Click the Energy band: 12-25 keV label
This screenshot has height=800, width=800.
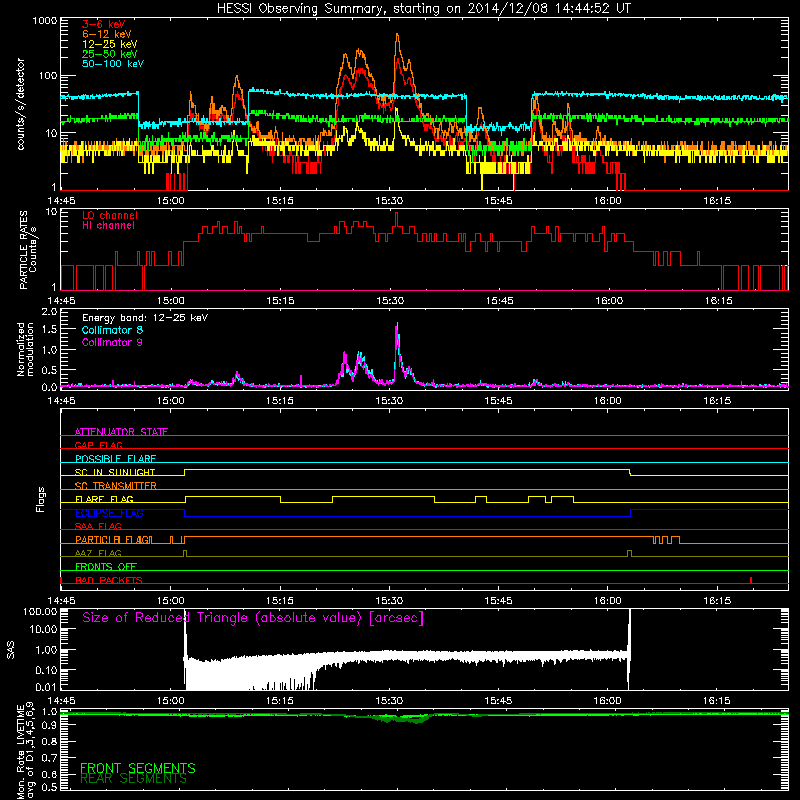click(x=145, y=318)
